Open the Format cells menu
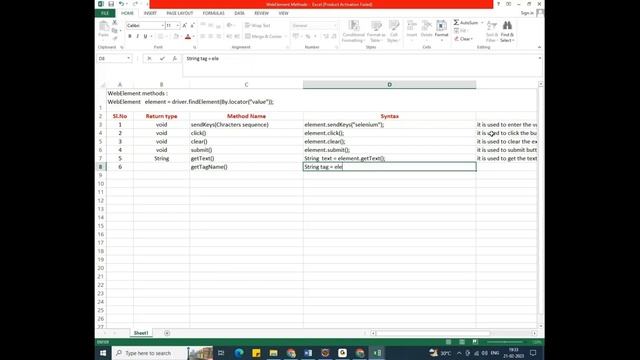640x360 pixels. click(441, 30)
